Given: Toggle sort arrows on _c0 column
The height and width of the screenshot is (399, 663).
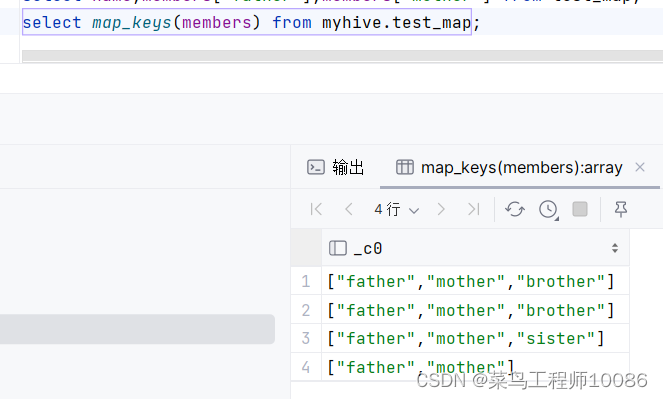Looking at the screenshot, I should tap(615, 248).
